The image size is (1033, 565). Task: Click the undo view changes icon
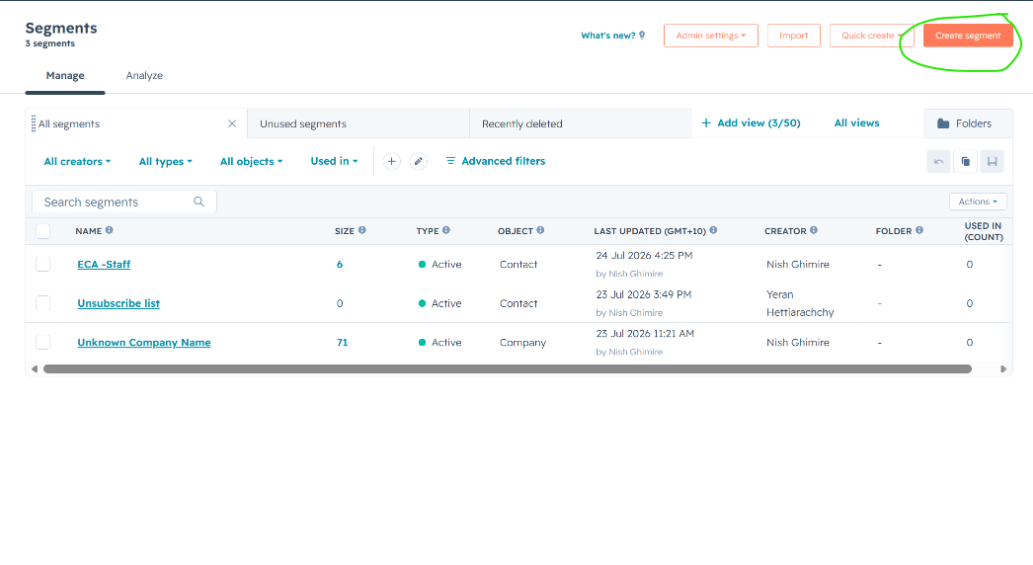pyautogui.click(x=938, y=161)
